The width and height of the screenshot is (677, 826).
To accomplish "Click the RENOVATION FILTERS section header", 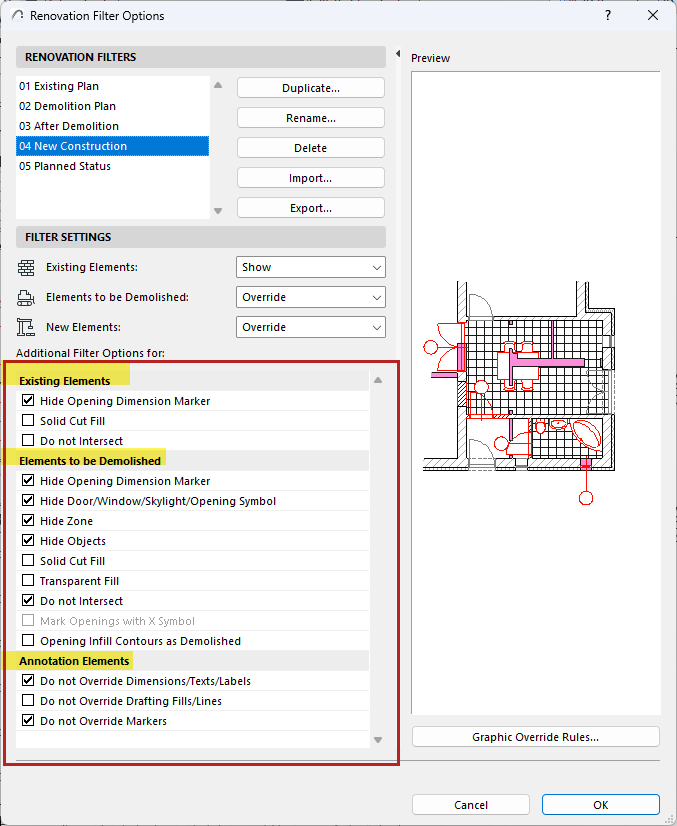I will pos(201,57).
